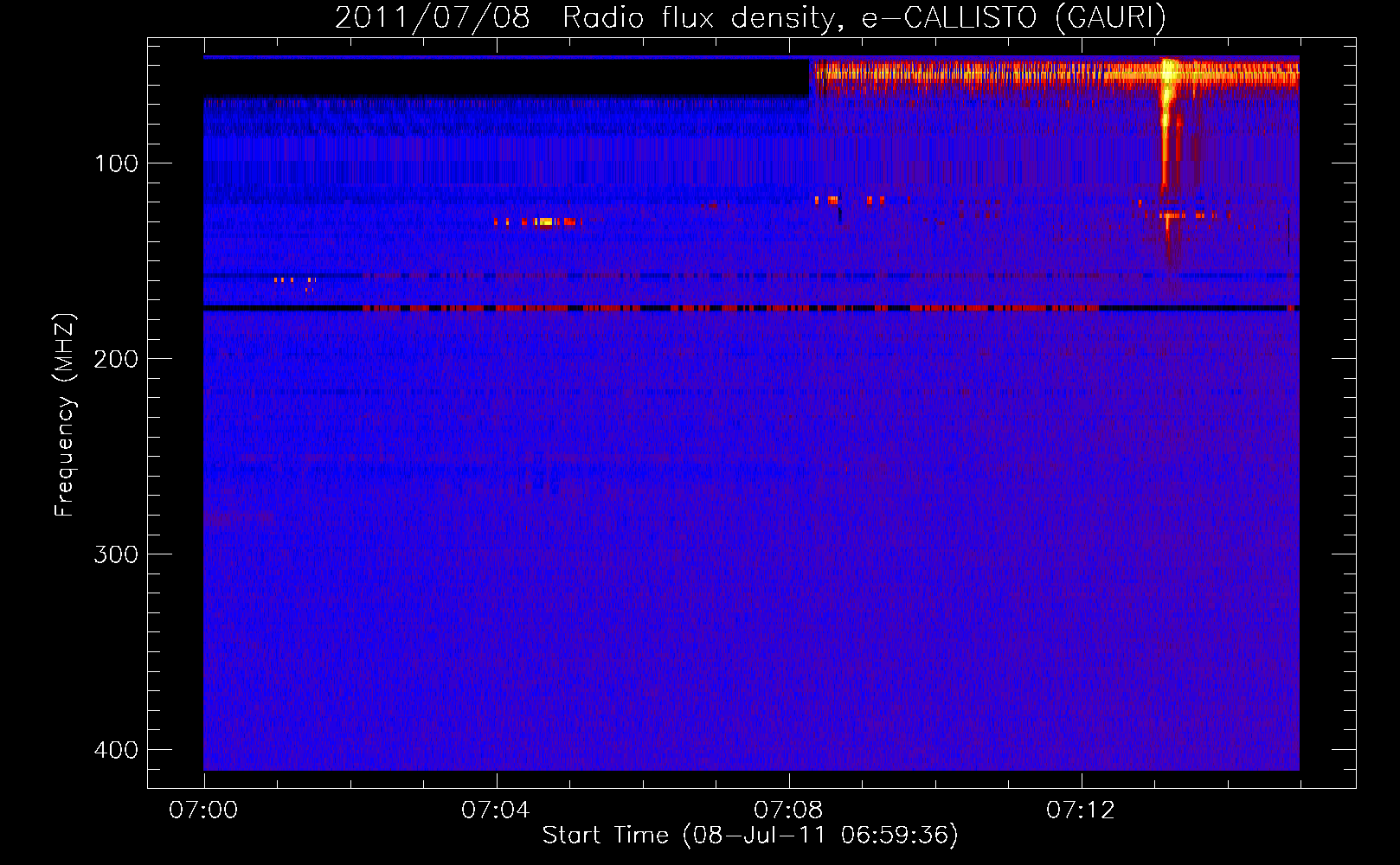Click the bright yellow burst near 07:13
Image resolution: width=1400 pixels, height=865 pixels.
click(1168, 121)
